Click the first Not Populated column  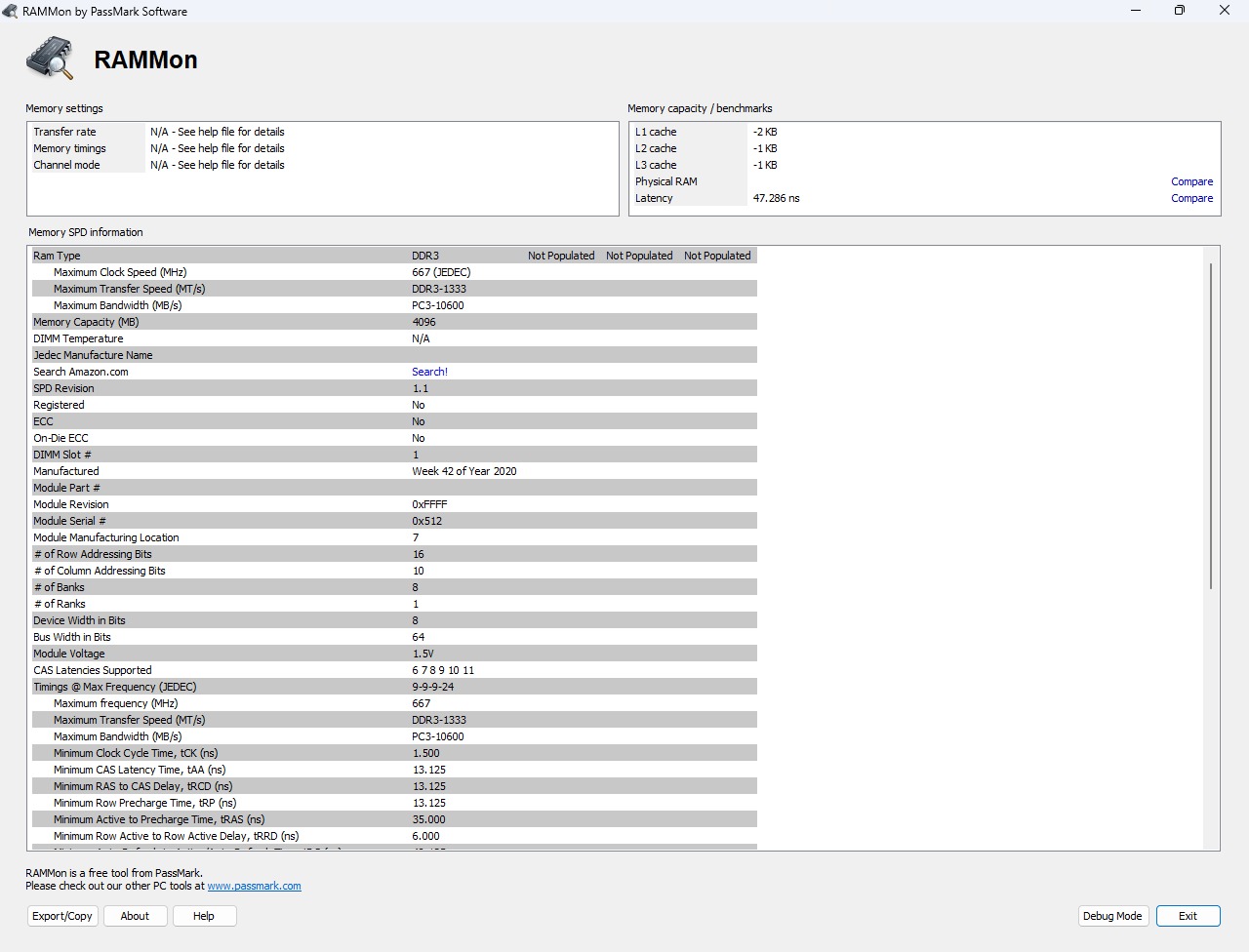pos(561,256)
